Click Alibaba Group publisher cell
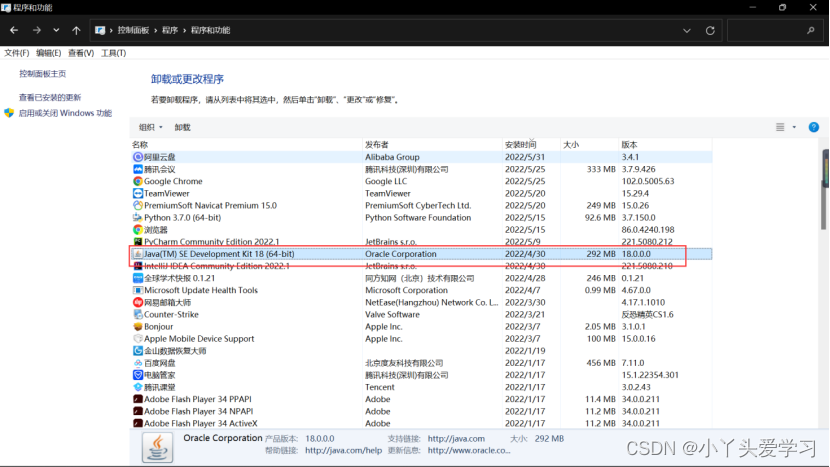This screenshot has width=830, height=467. click(392, 157)
